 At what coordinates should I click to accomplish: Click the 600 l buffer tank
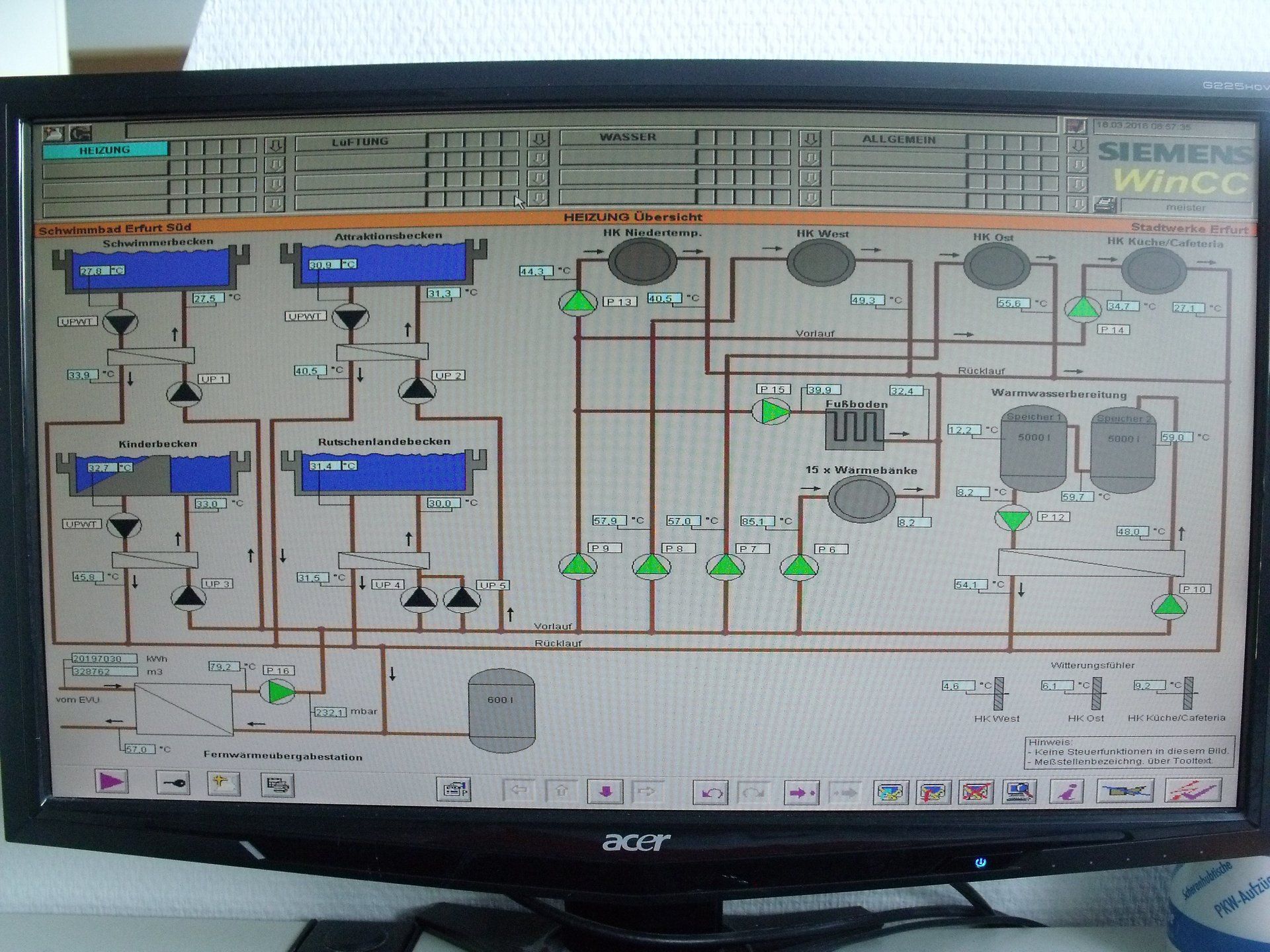tap(501, 710)
